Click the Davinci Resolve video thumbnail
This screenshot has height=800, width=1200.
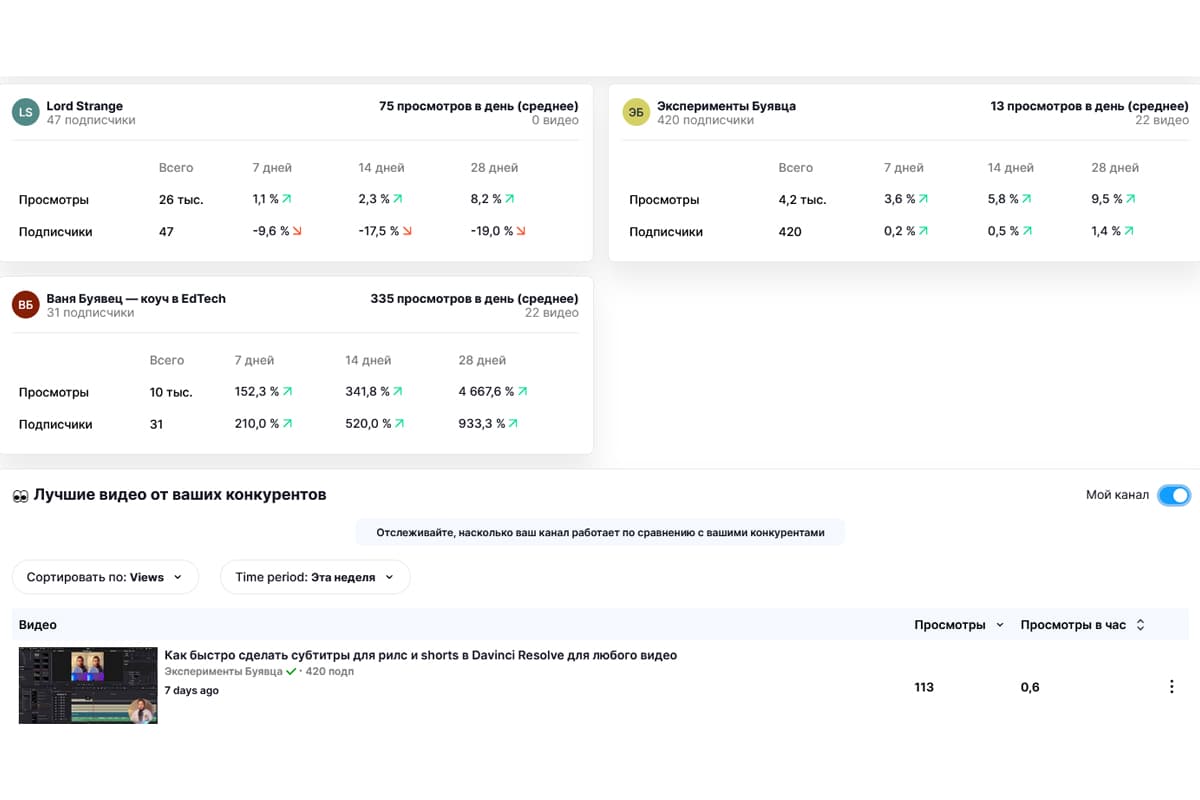tap(88, 685)
